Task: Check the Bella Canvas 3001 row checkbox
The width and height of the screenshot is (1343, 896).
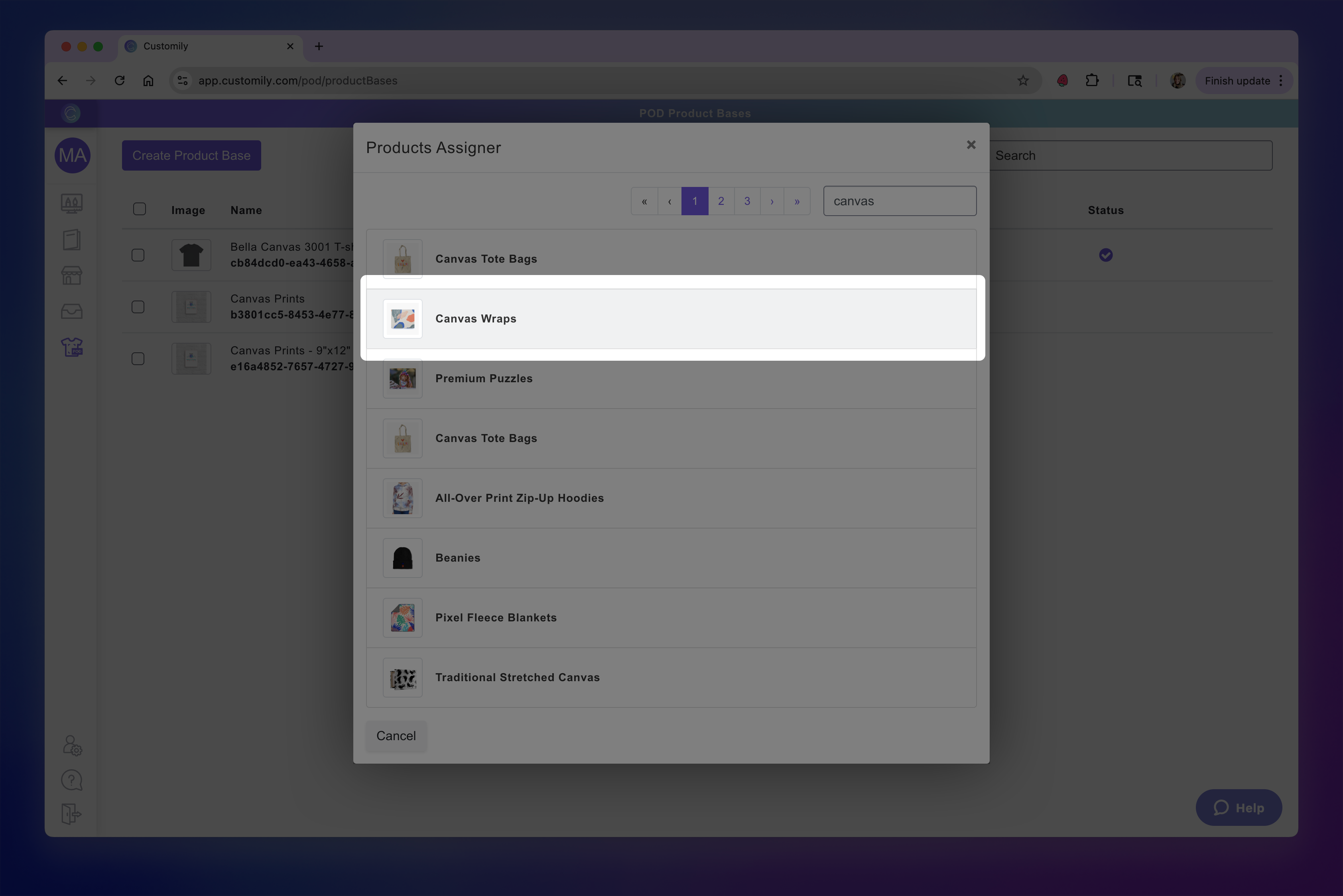Action: tap(138, 255)
